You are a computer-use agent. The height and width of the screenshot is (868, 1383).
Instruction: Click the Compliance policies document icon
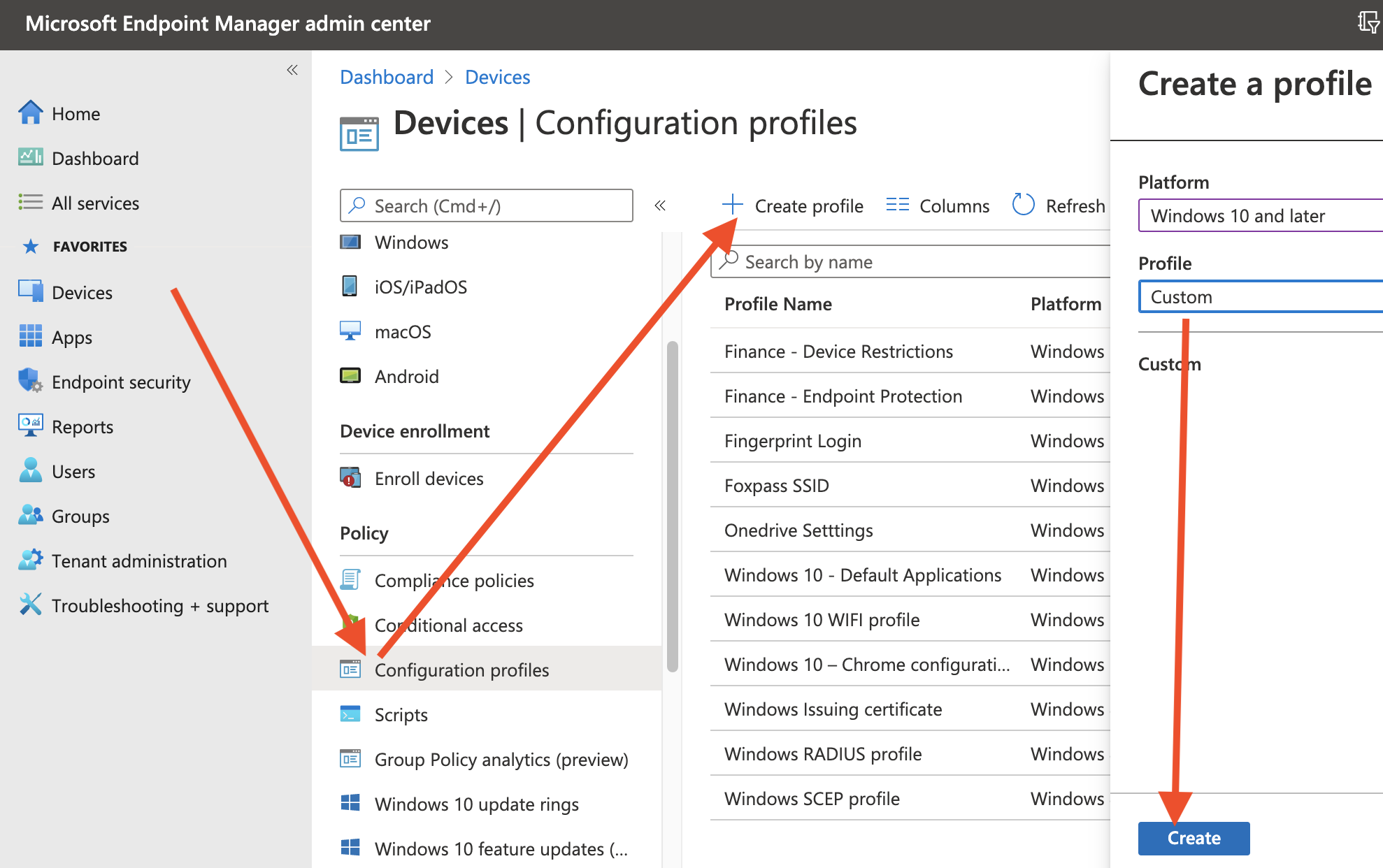click(x=350, y=579)
